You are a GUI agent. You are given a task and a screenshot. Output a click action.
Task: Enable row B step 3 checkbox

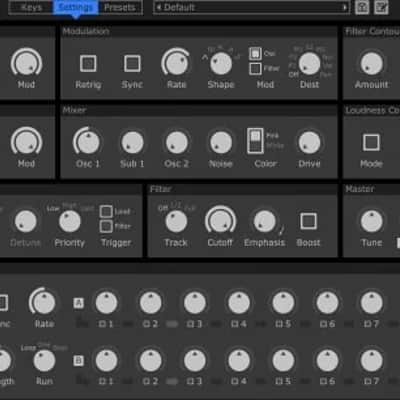[x=190, y=381]
